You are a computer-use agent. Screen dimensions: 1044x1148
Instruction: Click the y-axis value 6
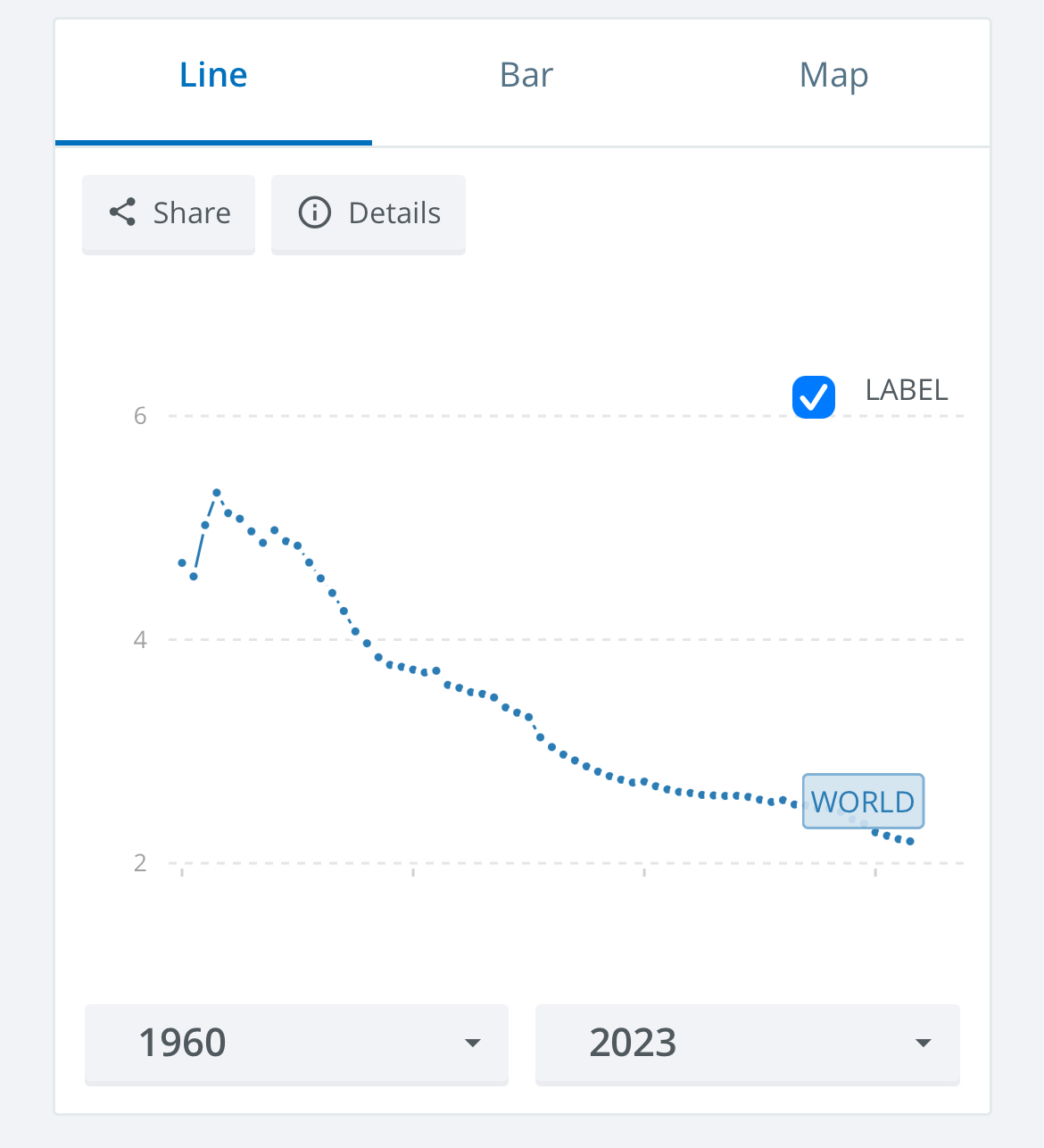[140, 416]
